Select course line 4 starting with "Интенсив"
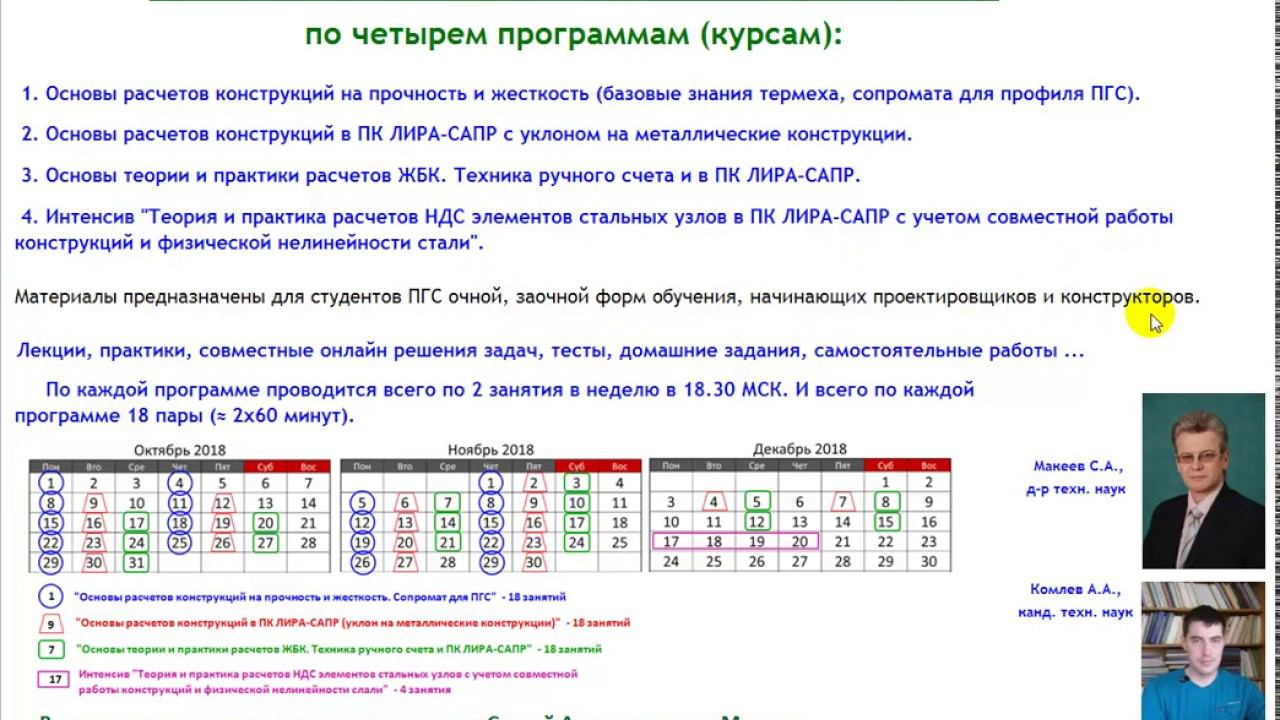This screenshot has width=1280, height=720. (x=594, y=229)
